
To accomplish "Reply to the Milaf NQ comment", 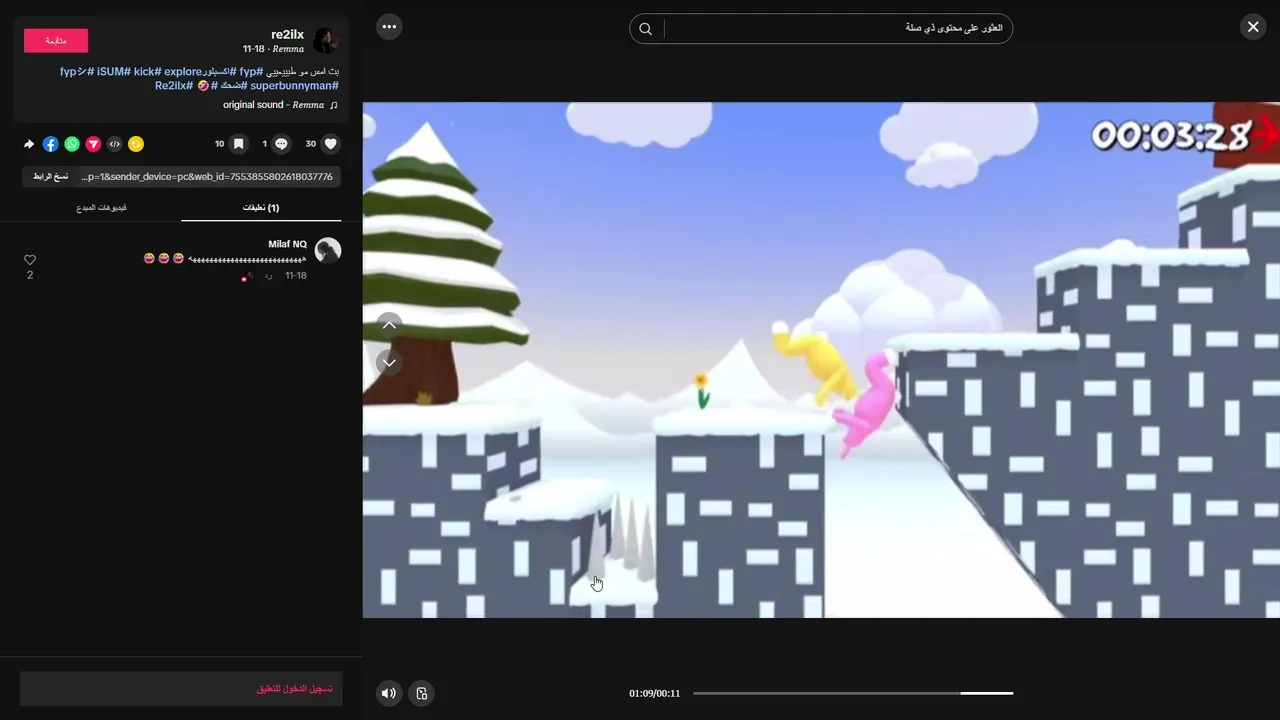I will [x=268, y=276].
